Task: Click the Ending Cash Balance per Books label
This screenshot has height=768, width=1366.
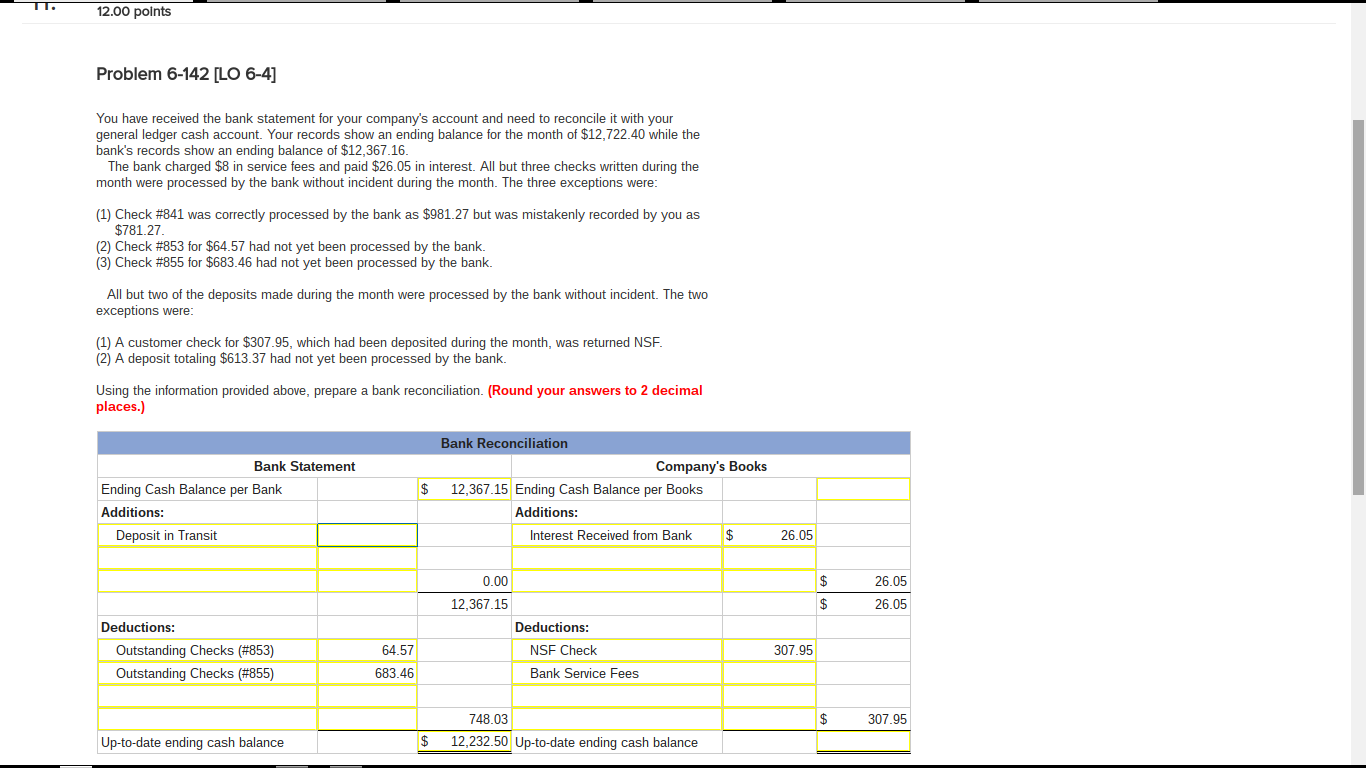Action: point(608,489)
